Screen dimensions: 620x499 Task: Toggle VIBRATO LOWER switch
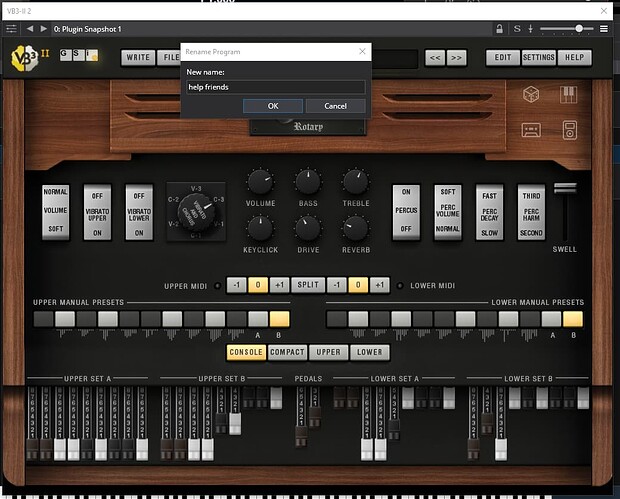(139, 212)
